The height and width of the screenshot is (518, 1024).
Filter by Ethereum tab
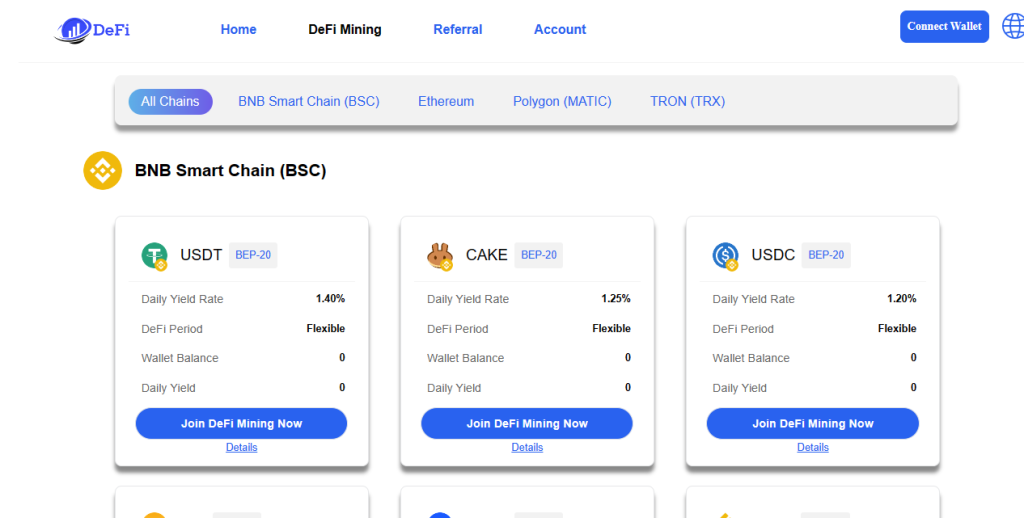(x=446, y=102)
